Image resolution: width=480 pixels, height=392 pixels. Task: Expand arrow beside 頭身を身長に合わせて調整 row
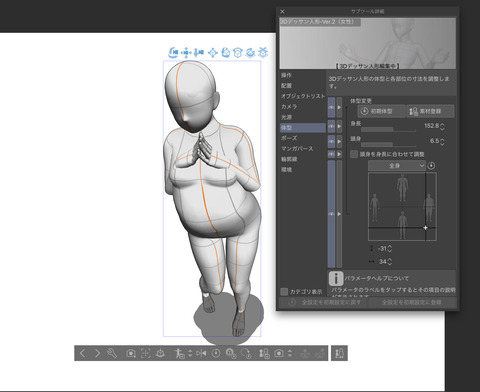pyautogui.click(x=339, y=154)
